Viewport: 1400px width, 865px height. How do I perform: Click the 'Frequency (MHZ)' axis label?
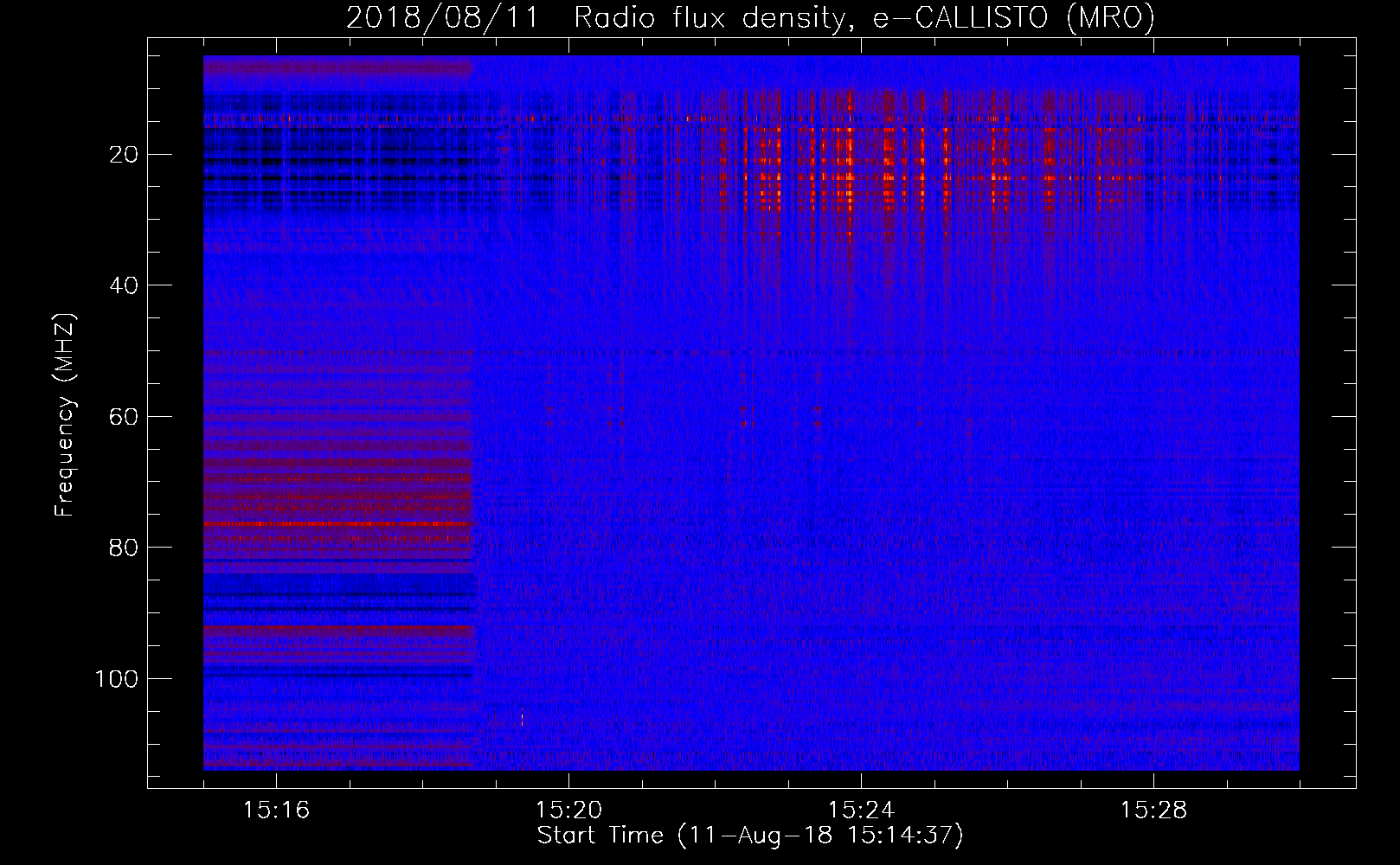[65, 414]
